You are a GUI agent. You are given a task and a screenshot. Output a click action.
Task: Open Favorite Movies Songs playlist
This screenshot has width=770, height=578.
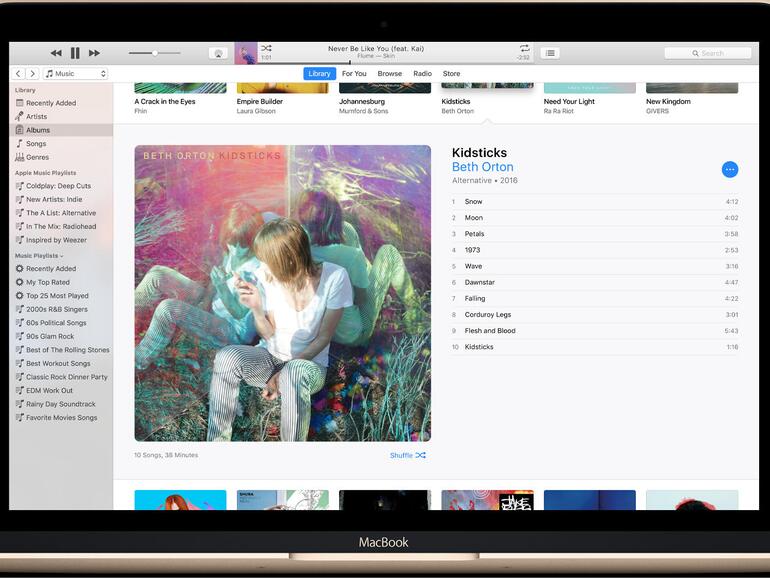61,417
